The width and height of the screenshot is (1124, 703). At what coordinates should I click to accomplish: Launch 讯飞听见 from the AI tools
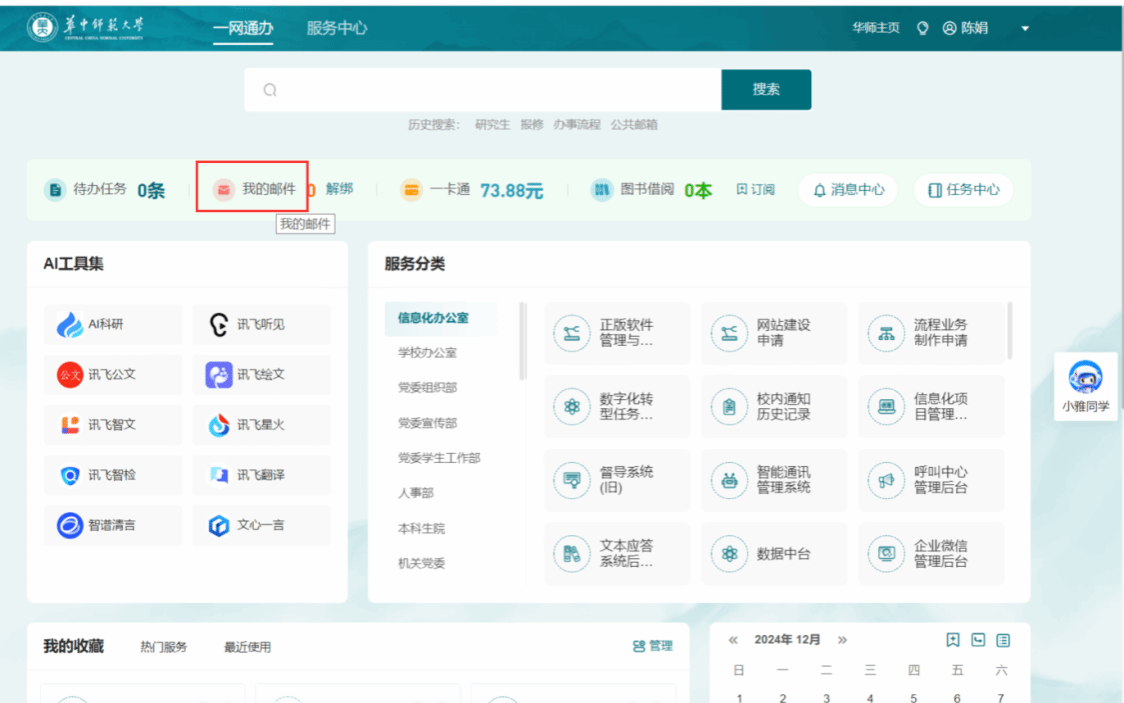click(219, 325)
